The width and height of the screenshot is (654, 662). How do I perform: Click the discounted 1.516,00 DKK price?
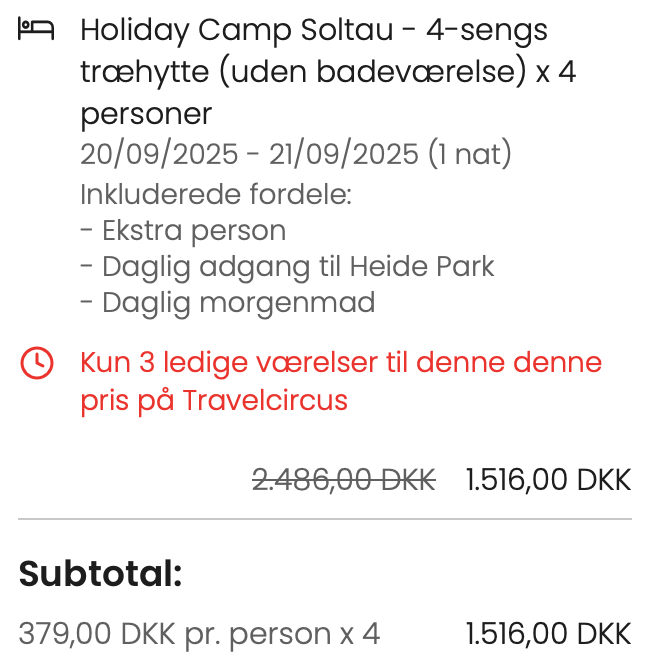[x=548, y=480]
